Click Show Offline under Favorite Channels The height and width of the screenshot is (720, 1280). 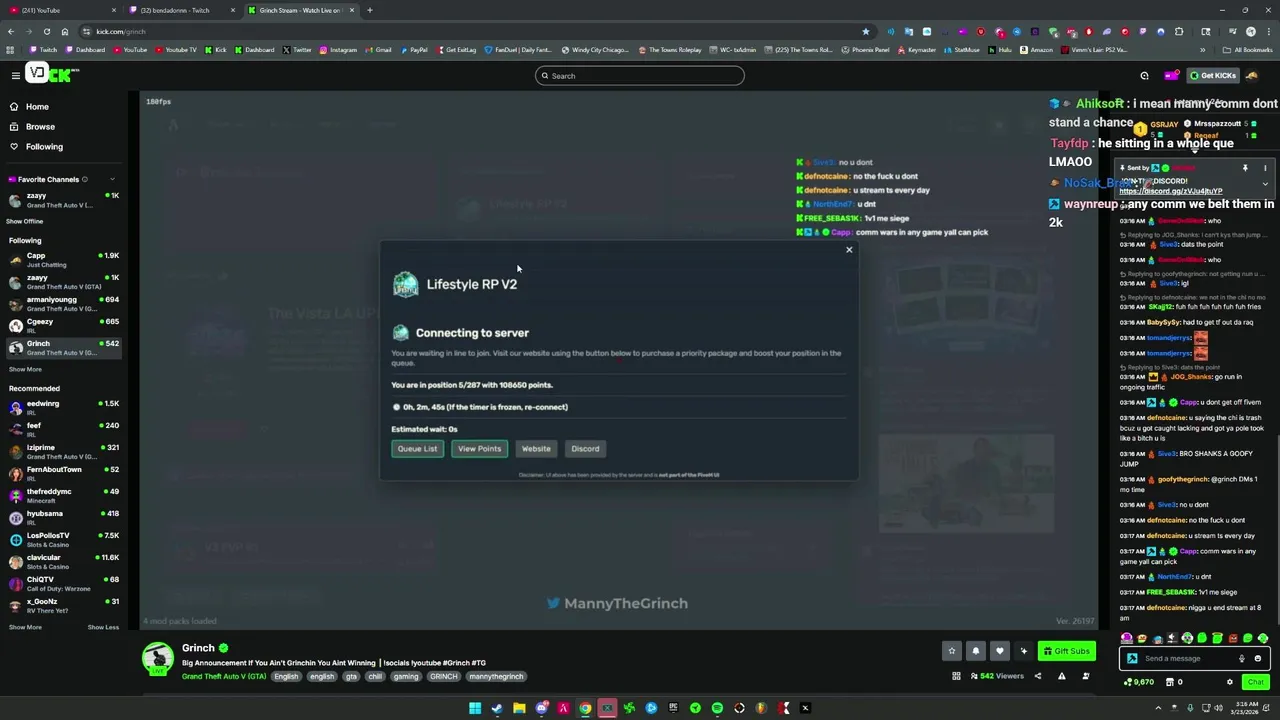coord(24,221)
